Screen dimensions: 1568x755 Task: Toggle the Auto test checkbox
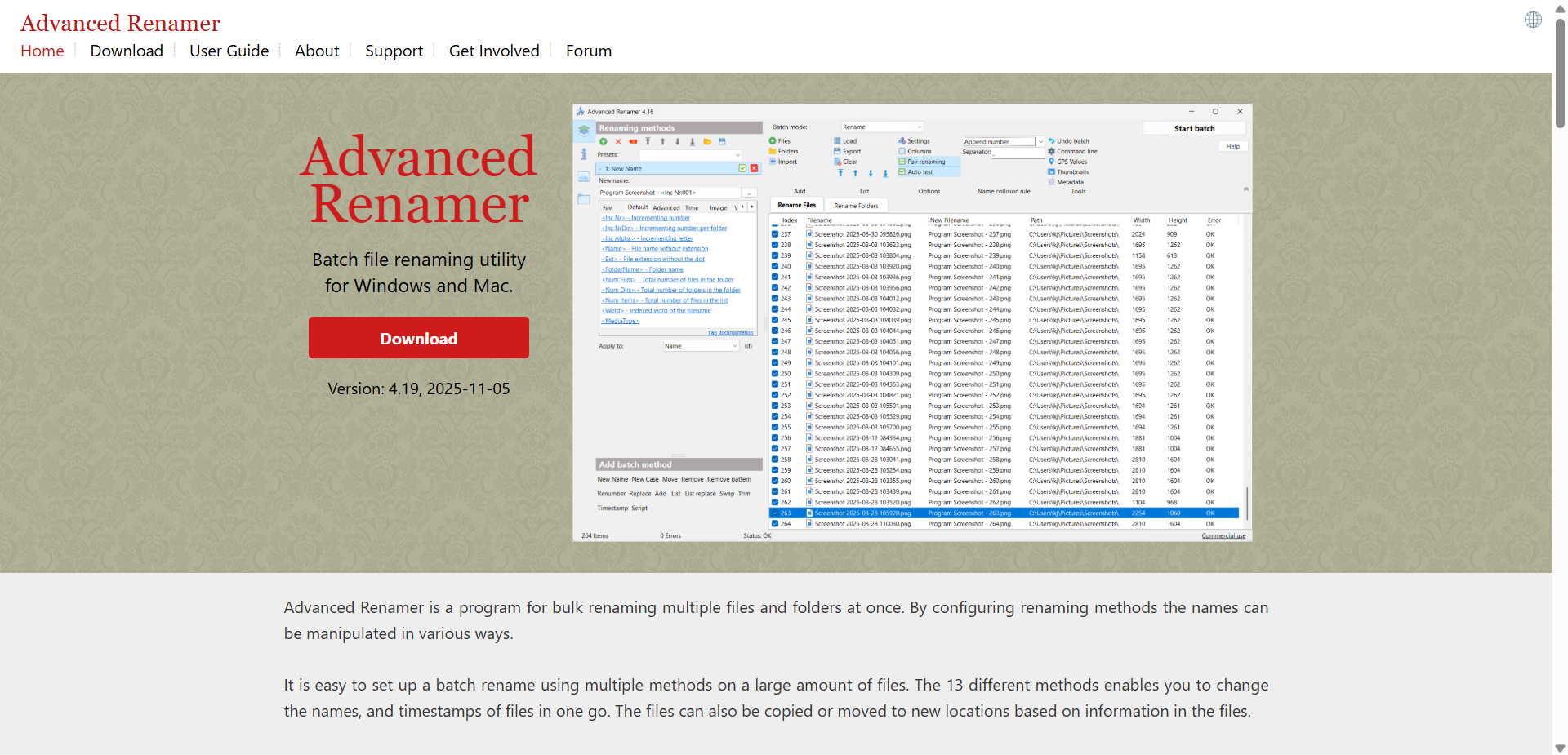902,172
